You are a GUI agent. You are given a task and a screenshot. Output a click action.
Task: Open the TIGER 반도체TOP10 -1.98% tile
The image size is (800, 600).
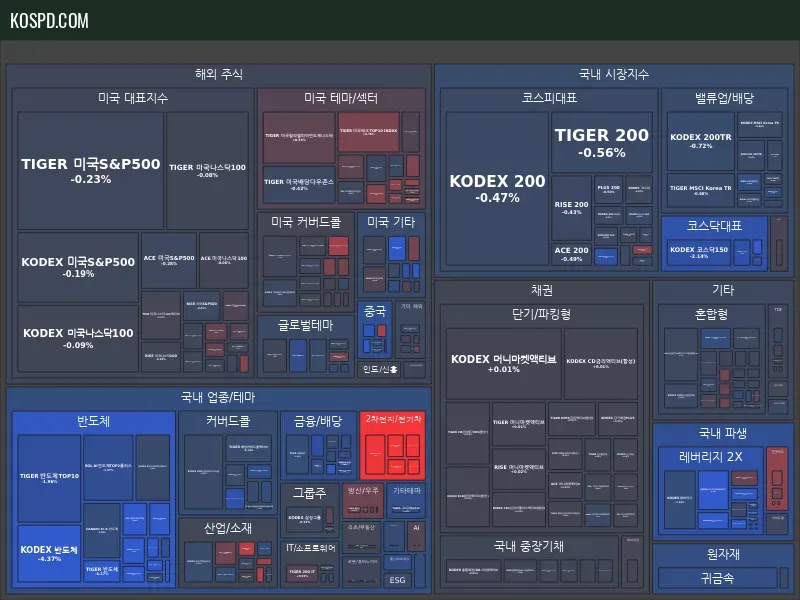(49, 479)
